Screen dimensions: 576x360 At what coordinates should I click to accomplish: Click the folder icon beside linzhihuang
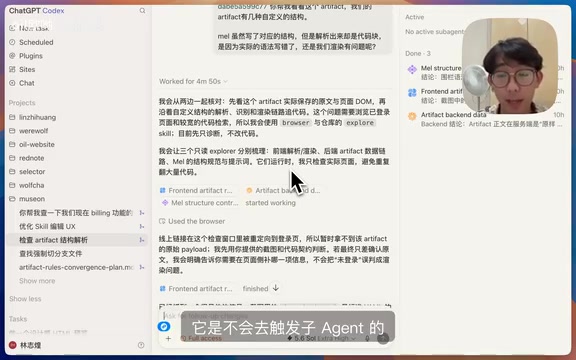pos(12,117)
